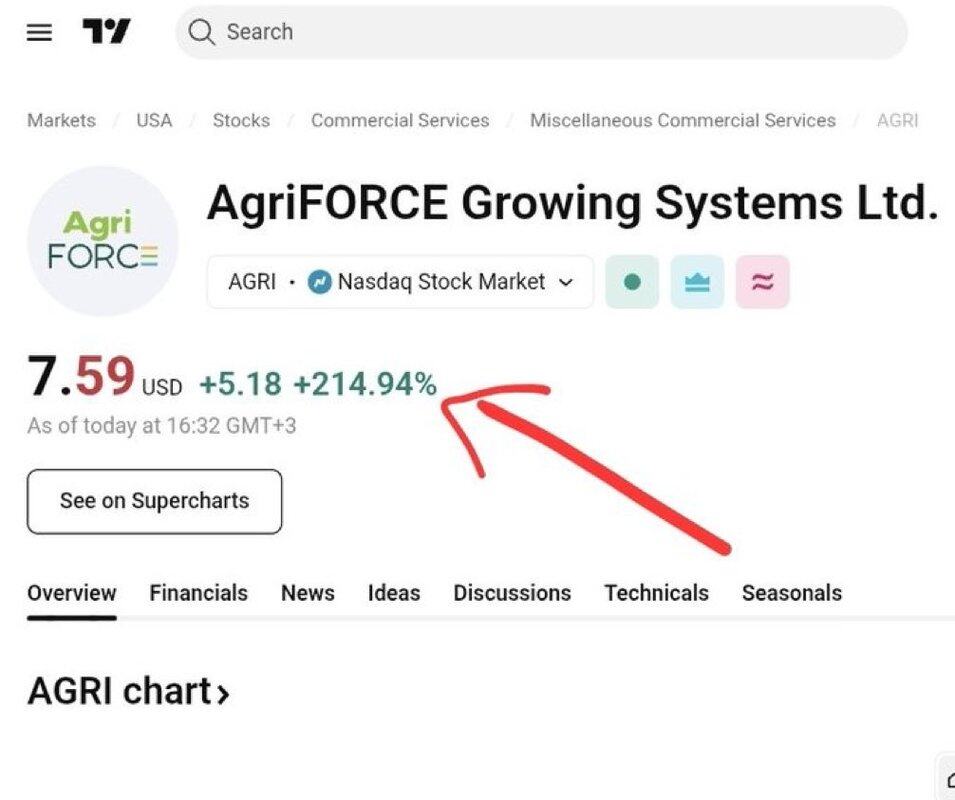Click the green market-open dot badge
Screen dimensions: 955x800
[632, 282]
